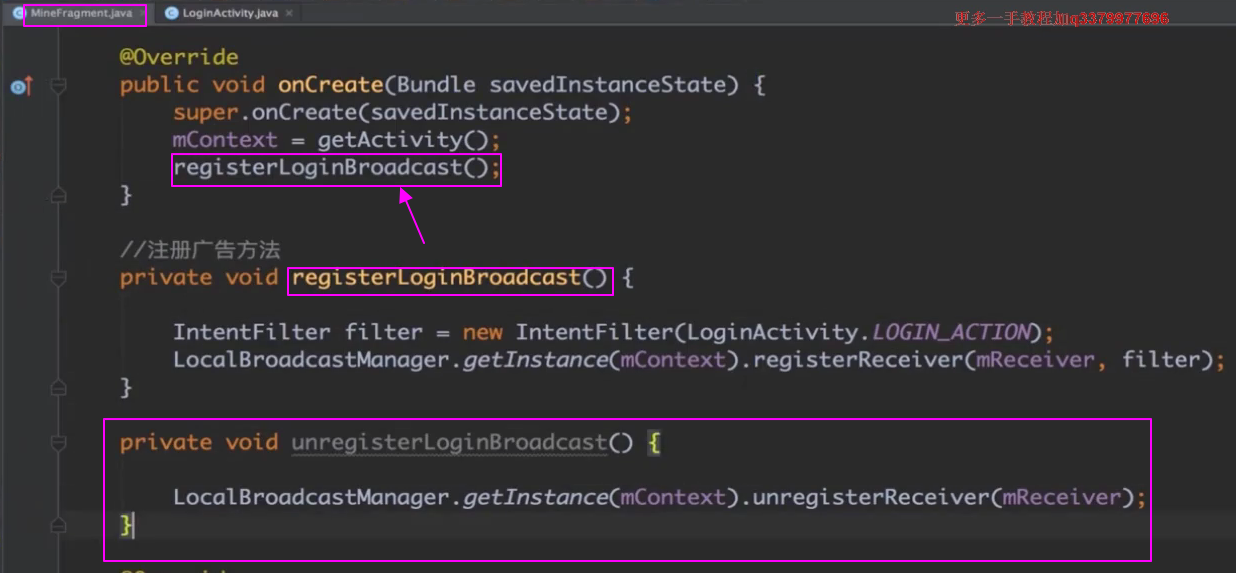The width and height of the screenshot is (1236, 573).
Task: Click the getActivity() call
Action: click(x=403, y=140)
